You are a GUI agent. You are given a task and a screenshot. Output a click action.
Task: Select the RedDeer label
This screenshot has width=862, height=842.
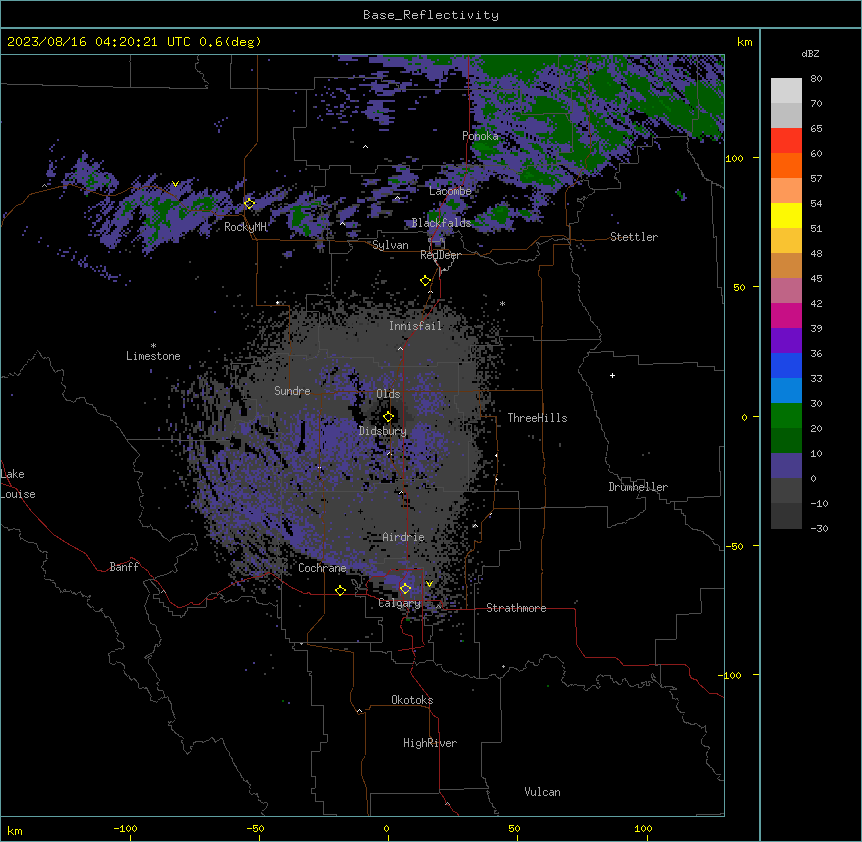pyautogui.click(x=440, y=255)
